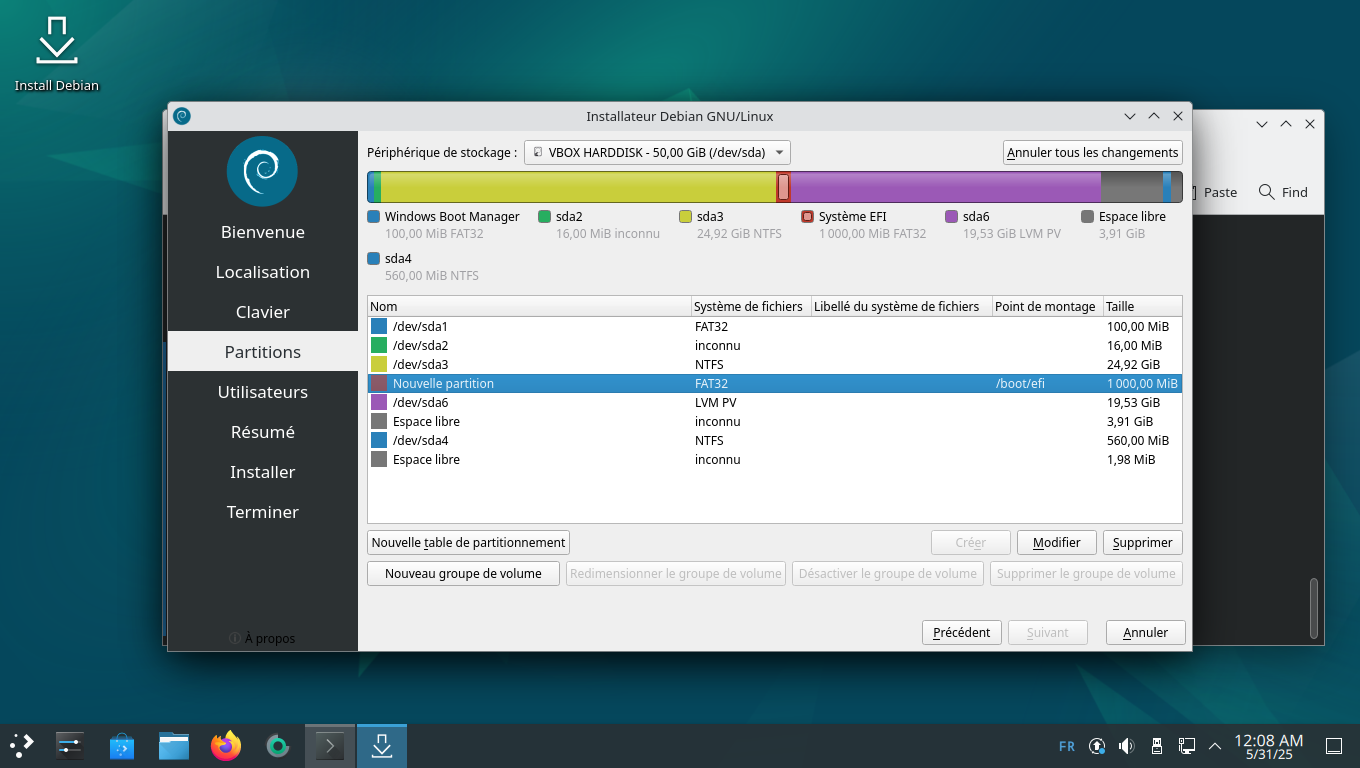Image resolution: width=1360 pixels, height=768 pixels.
Task: Select the 1,98 MiB Espace libre row
Action: (775, 459)
